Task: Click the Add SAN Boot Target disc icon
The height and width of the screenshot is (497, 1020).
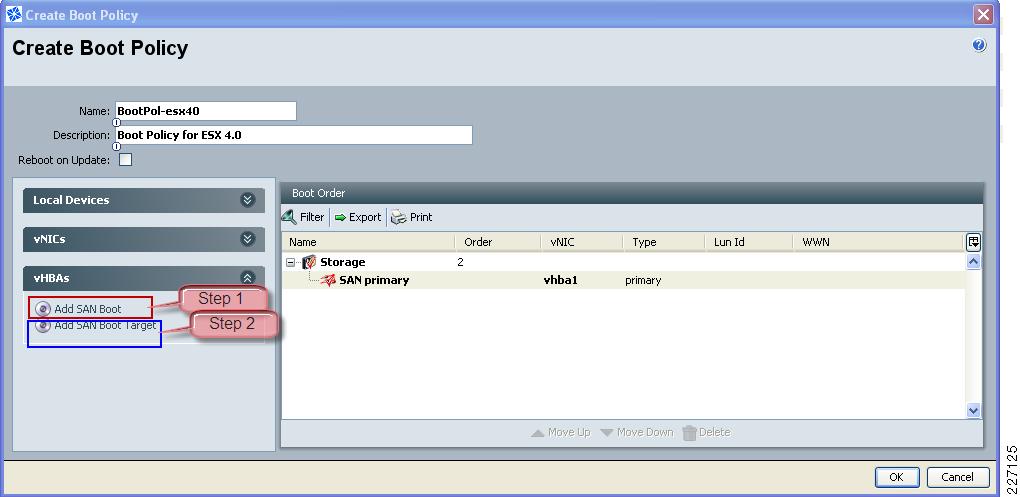Action: point(43,325)
